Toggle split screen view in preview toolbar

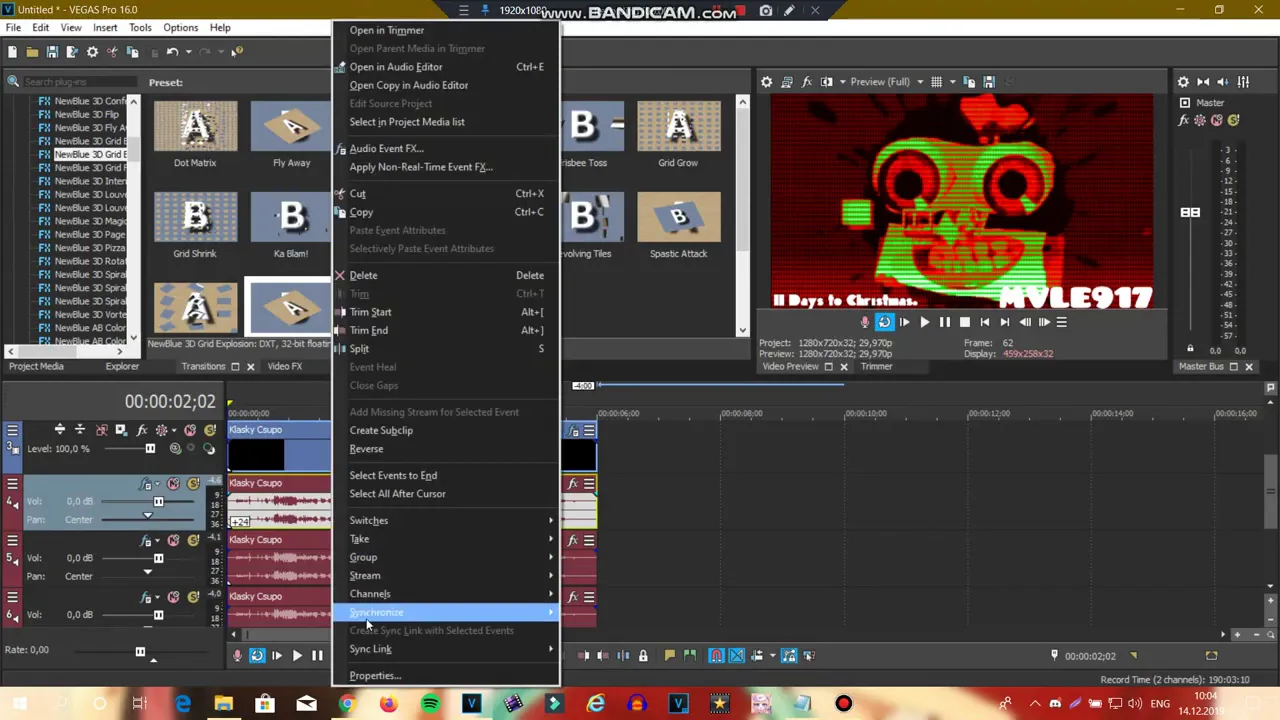pos(827,82)
